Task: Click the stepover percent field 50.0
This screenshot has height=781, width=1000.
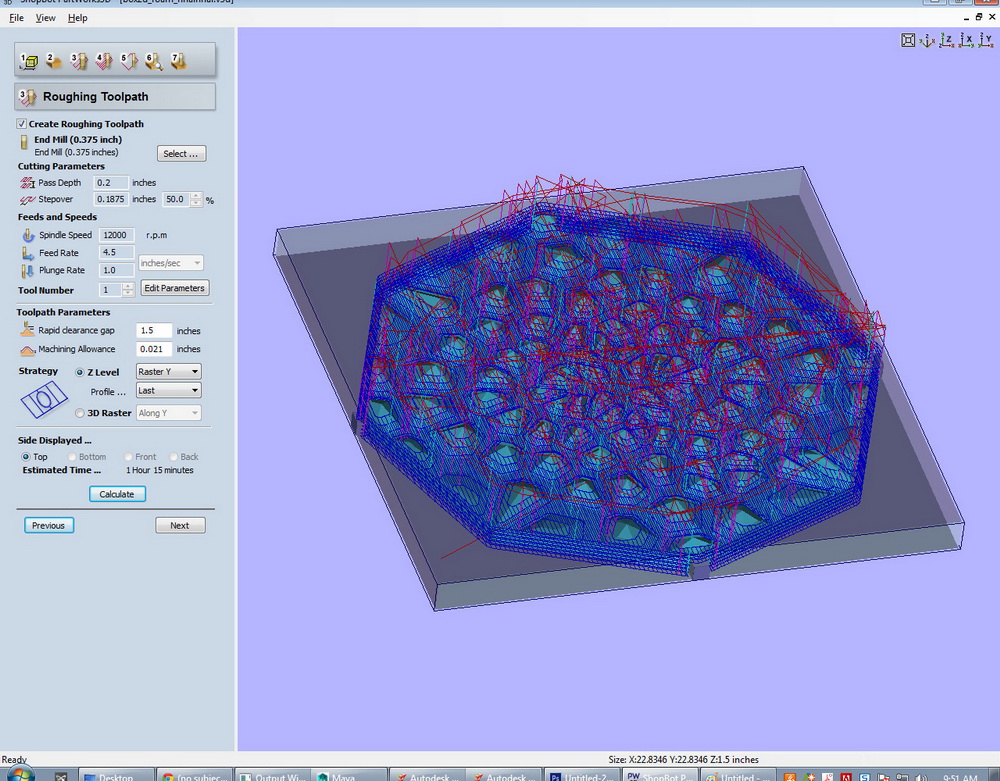Action: (177, 200)
